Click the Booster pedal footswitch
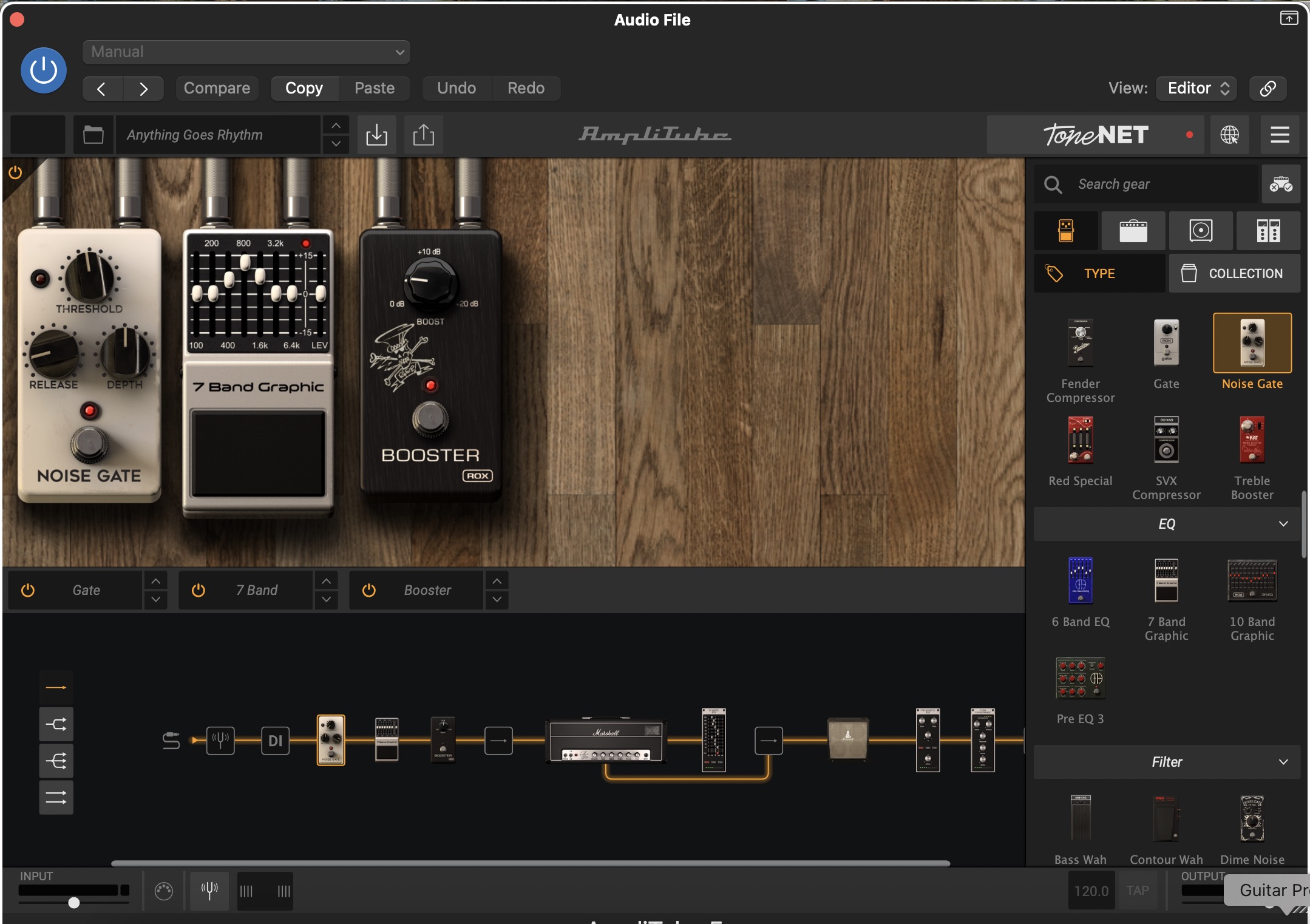The image size is (1310, 924). point(430,419)
